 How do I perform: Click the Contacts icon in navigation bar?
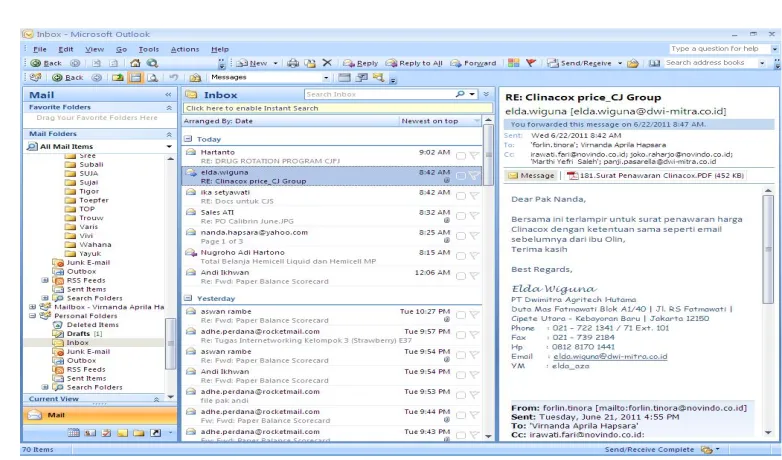point(90,433)
